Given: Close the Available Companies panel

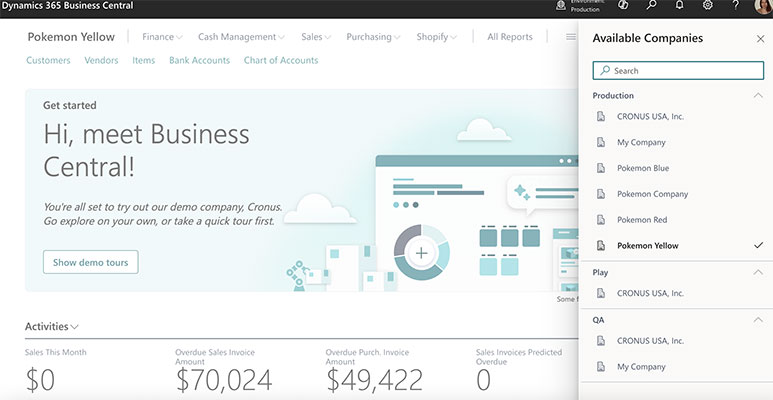Looking at the screenshot, I should 759,38.
